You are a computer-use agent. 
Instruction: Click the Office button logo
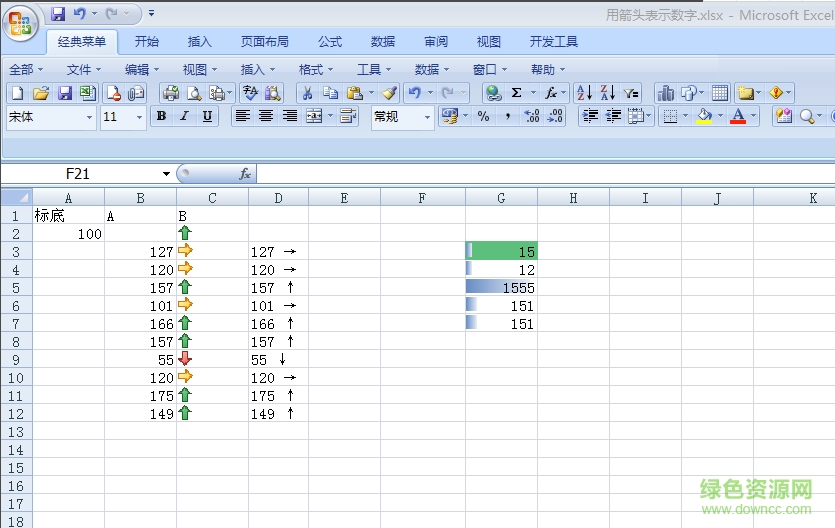click(x=22, y=22)
